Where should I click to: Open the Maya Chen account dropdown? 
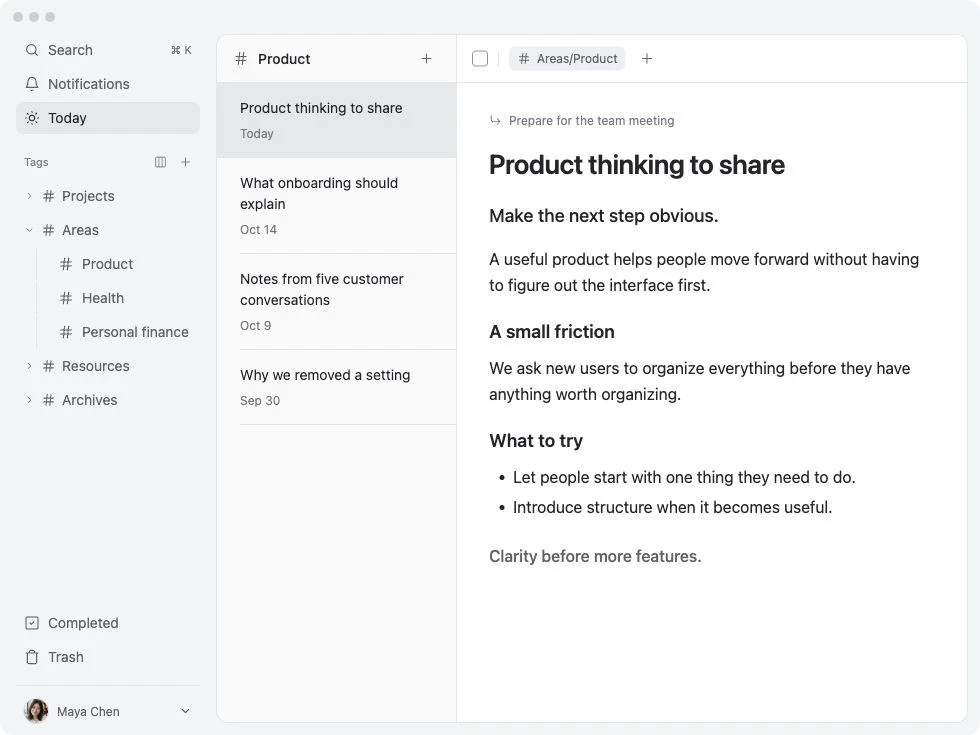pyautogui.click(x=185, y=711)
